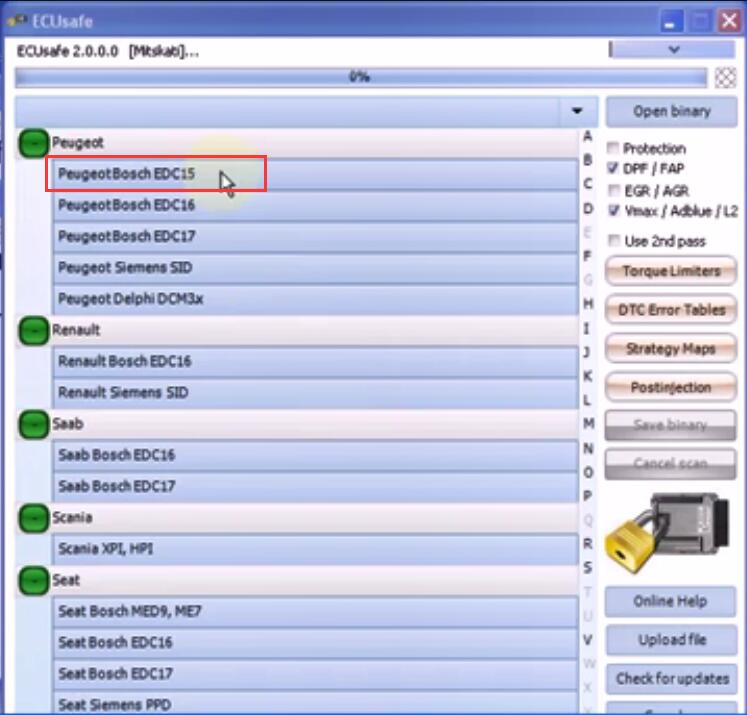The width and height of the screenshot is (747, 715).
Task: Jump to letter D in index
Action: (588, 208)
